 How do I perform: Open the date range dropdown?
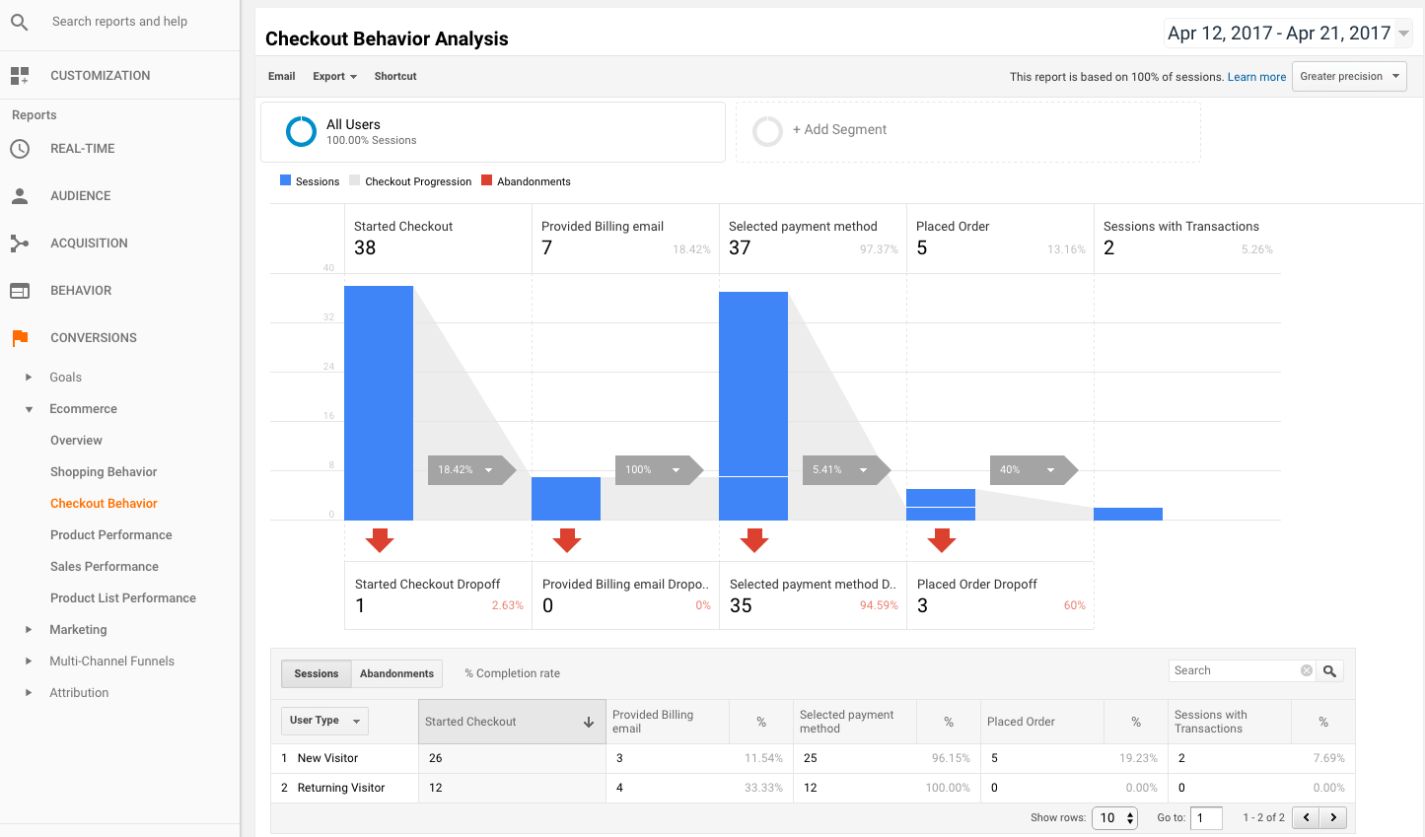click(1288, 32)
